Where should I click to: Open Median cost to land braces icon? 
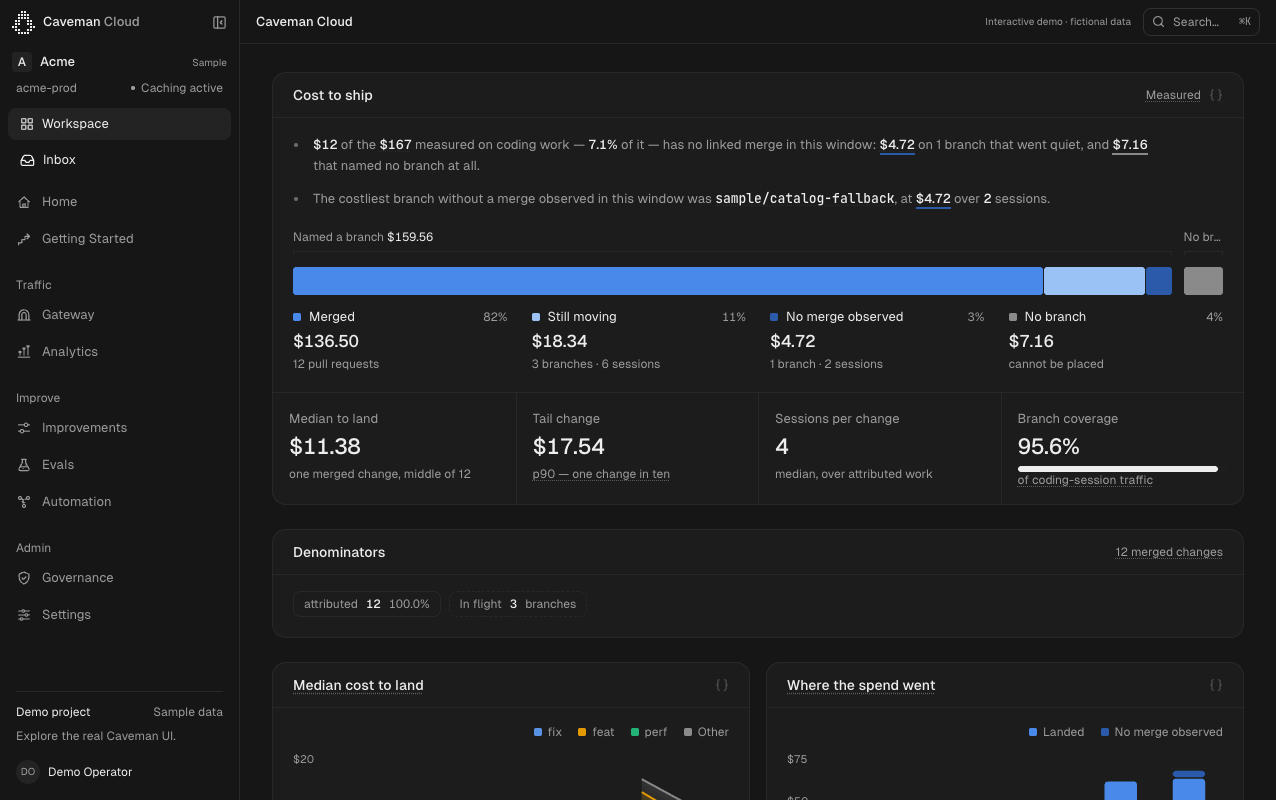click(x=722, y=685)
